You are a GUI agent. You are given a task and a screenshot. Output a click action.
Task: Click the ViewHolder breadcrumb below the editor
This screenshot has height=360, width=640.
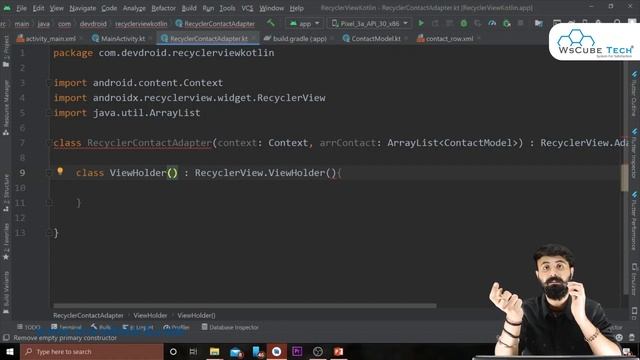(150, 316)
